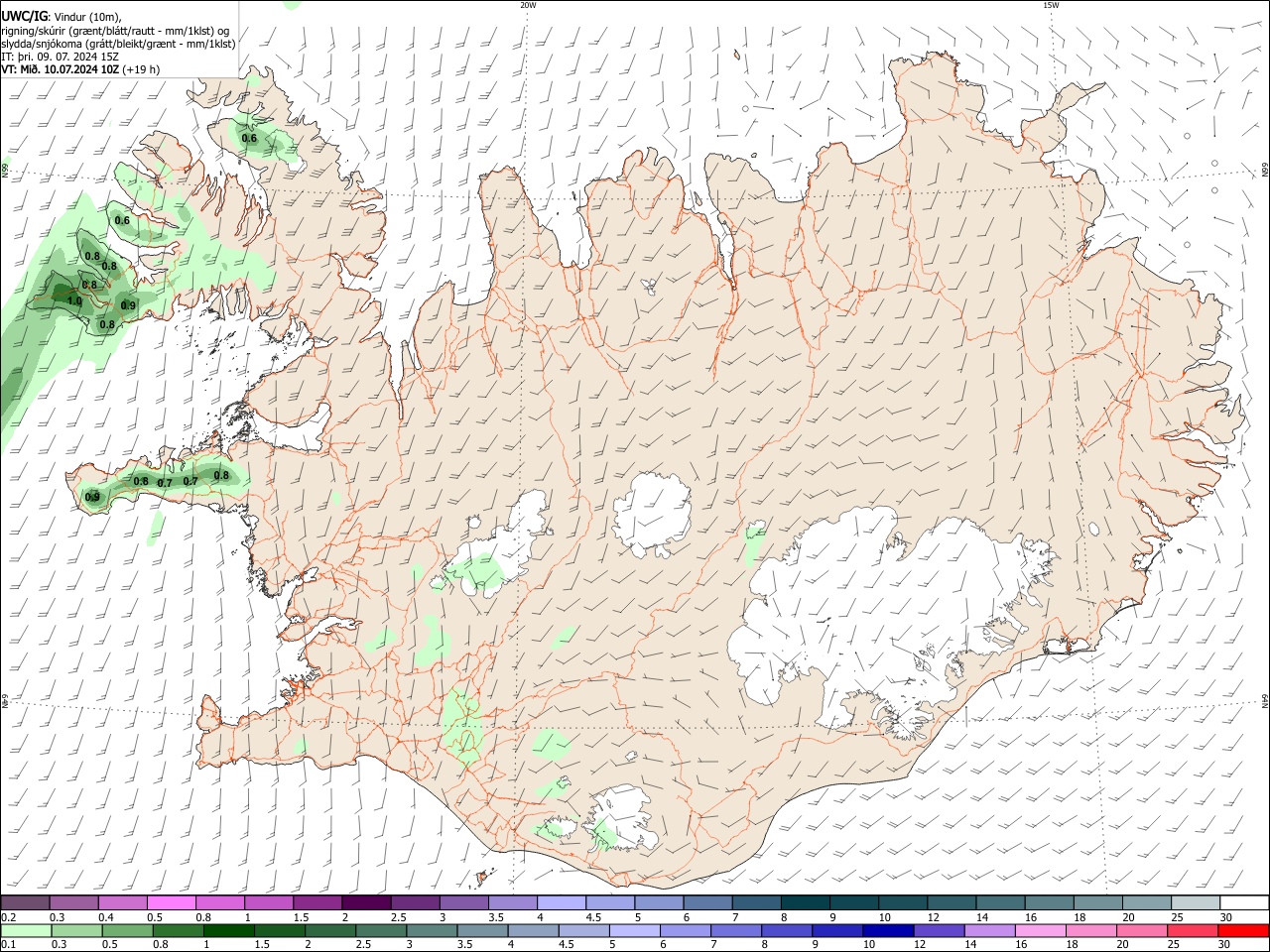The height and width of the screenshot is (952, 1270).
Task: Click the northernmost '0.6' precipitation value
Action: pyautogui.click(x=249, y=139)
